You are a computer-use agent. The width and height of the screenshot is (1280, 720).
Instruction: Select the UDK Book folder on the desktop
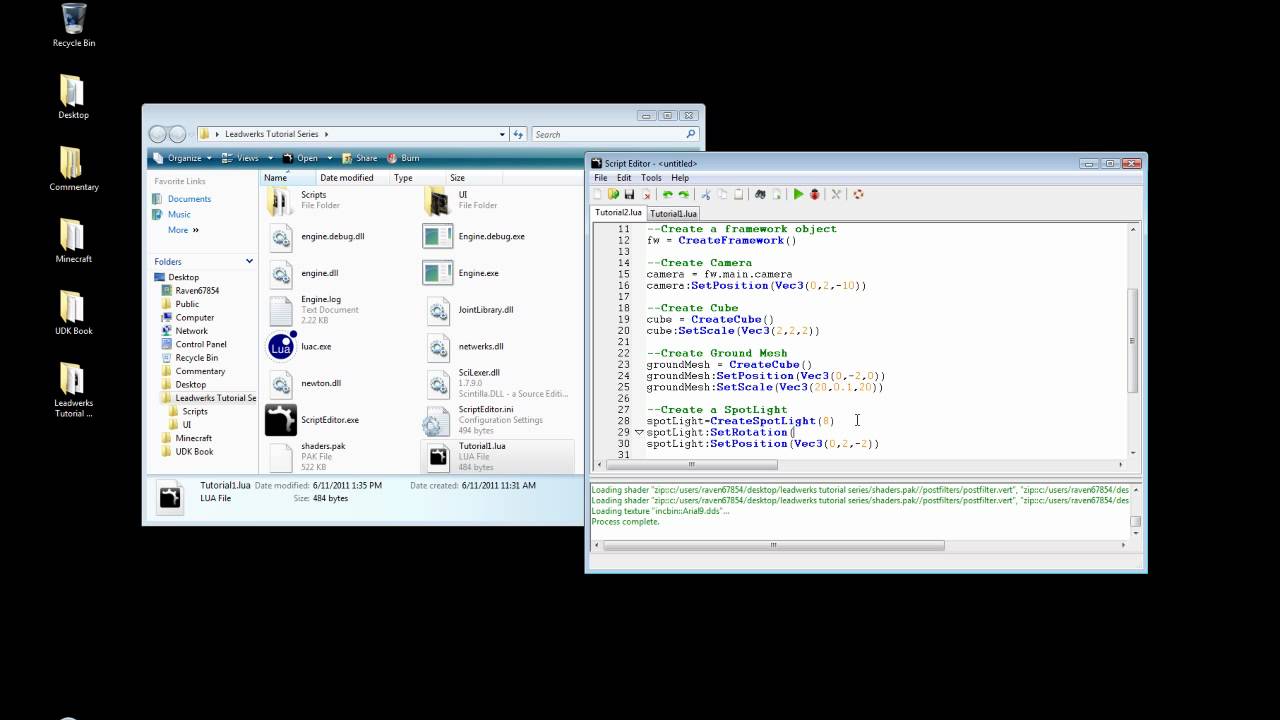[x=73, y=313]
